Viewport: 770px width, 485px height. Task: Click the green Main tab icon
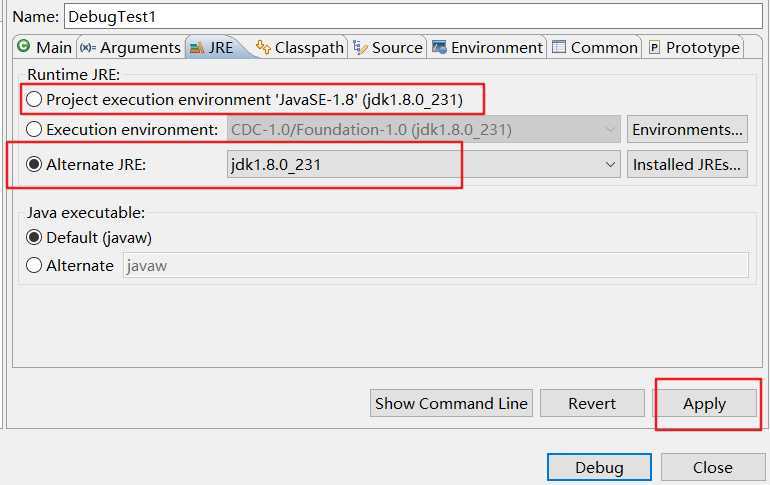(x=23, y=46)
